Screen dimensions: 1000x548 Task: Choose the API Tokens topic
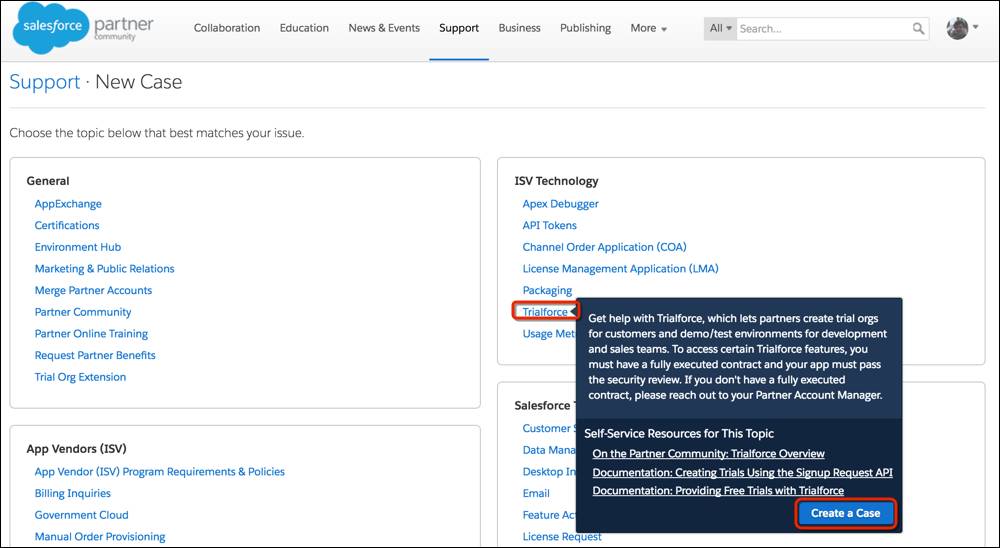550,226
